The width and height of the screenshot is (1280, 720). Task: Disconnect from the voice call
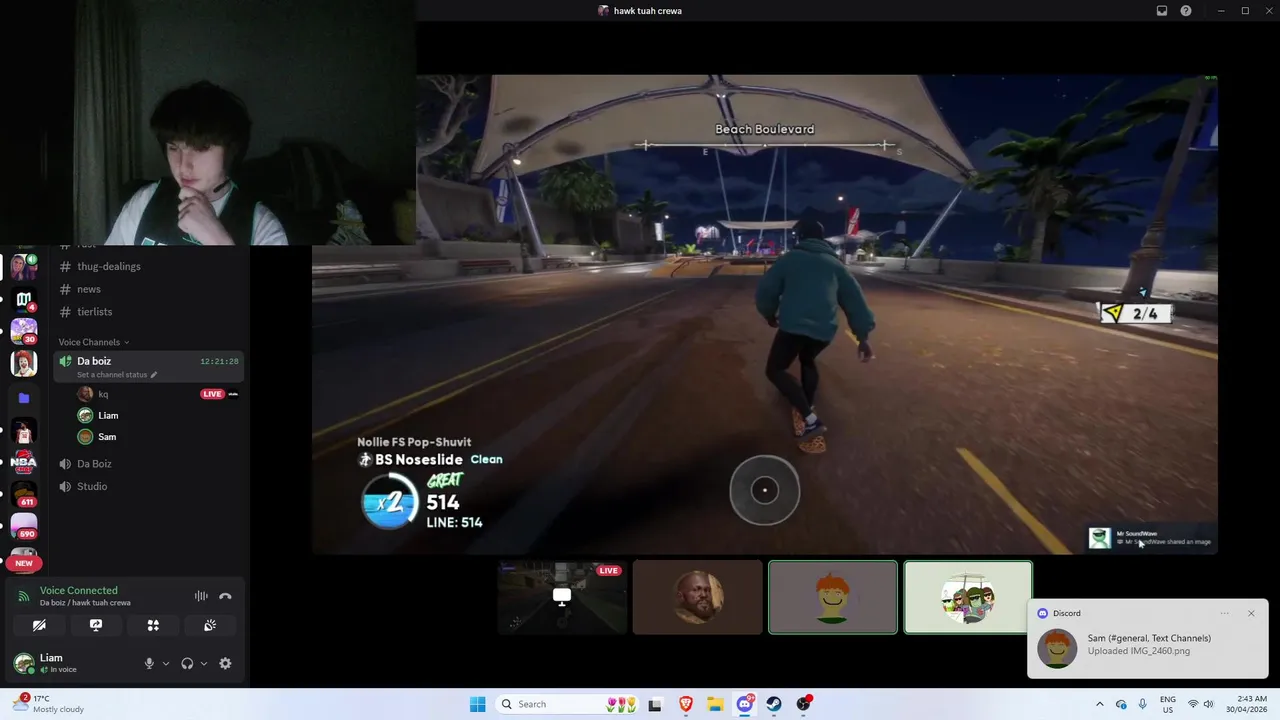pyautogui.click(x=225, y=596)
